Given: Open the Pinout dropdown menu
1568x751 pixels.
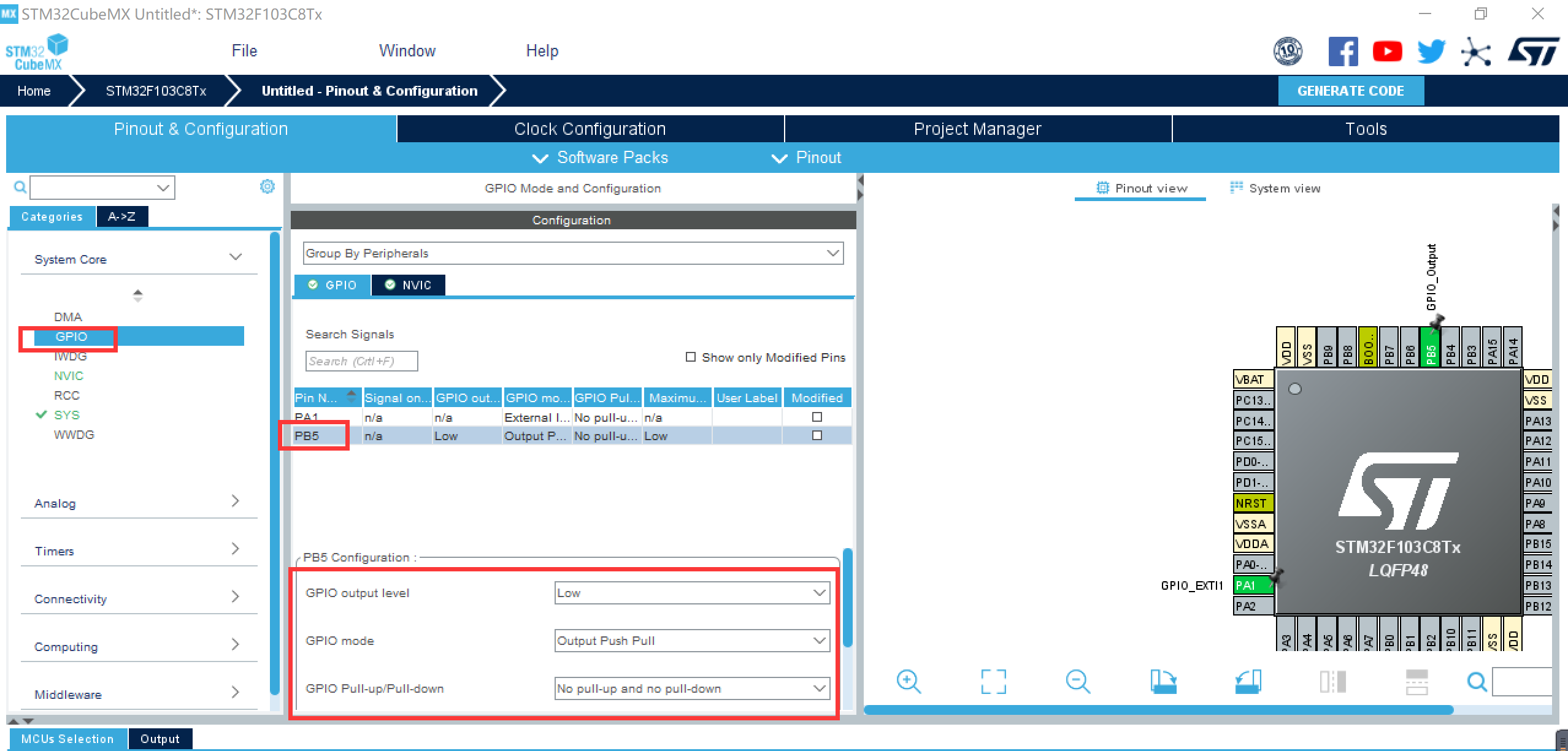Looking at the screenshot, I should click(806, 158).
